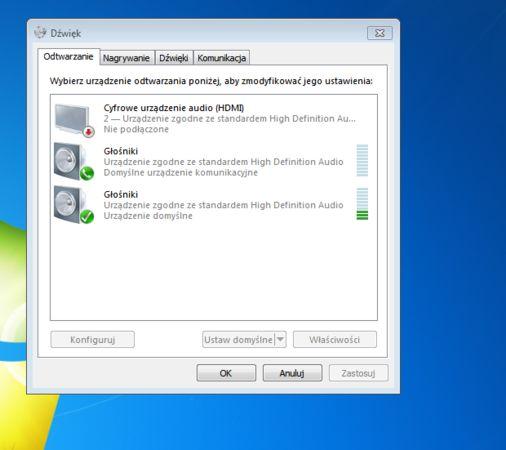Close the Dźwięk dialog with the X button
The width and height of the screenshot is (506, 450).
click(380, 33)
